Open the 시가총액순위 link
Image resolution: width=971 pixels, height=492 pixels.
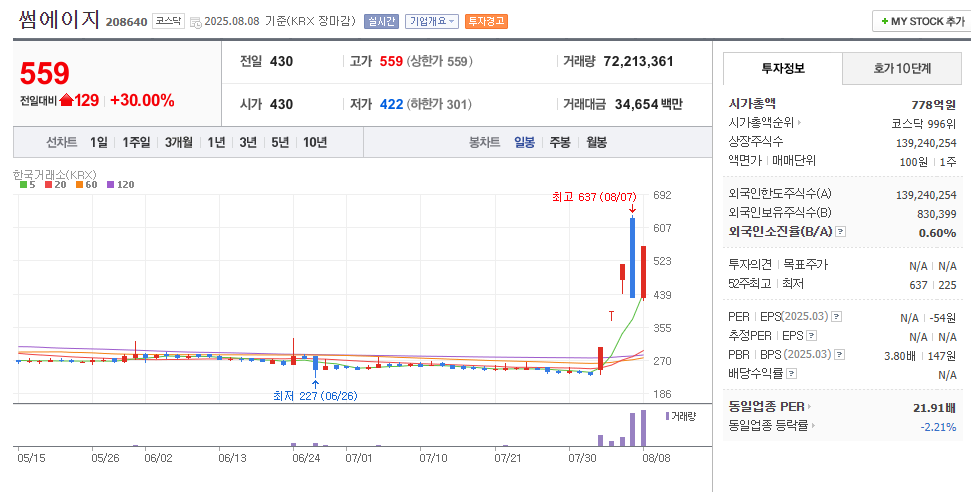(x=765, y=123)
